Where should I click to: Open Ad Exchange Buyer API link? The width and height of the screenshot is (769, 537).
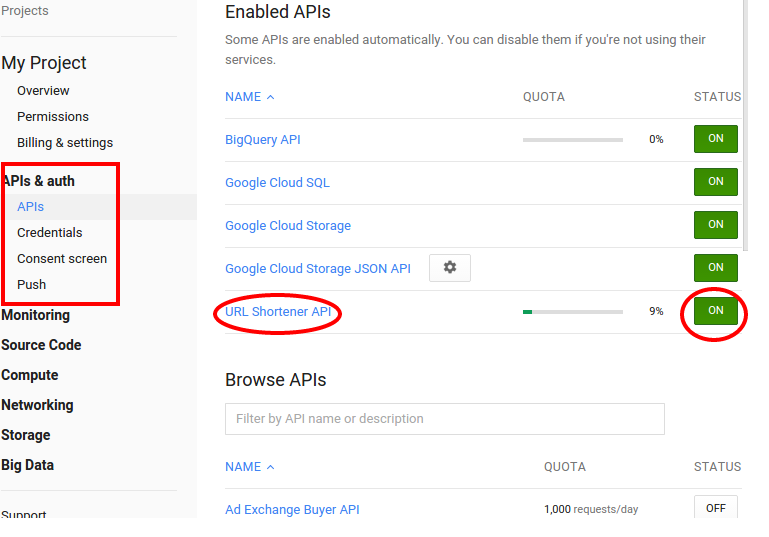(292, 510)
